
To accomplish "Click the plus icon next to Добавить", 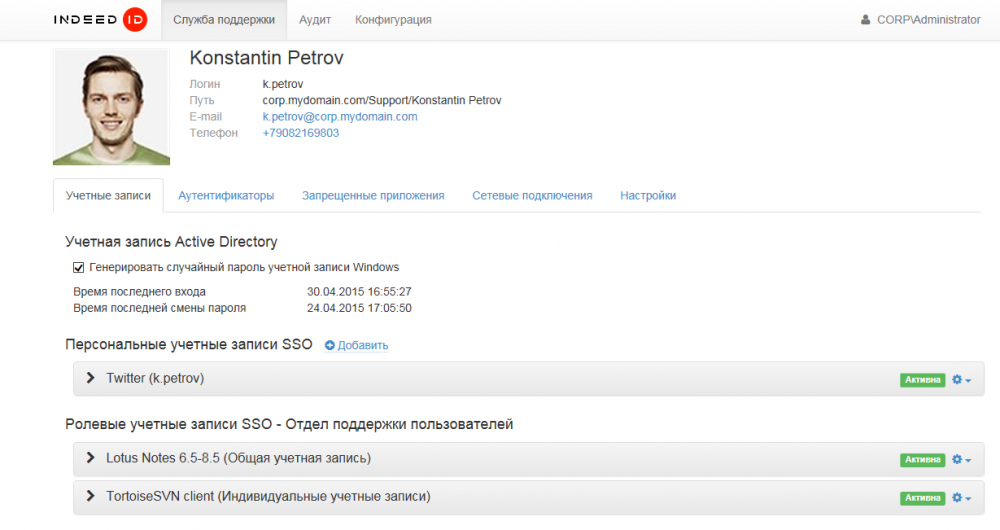I will tap(330, 346).
